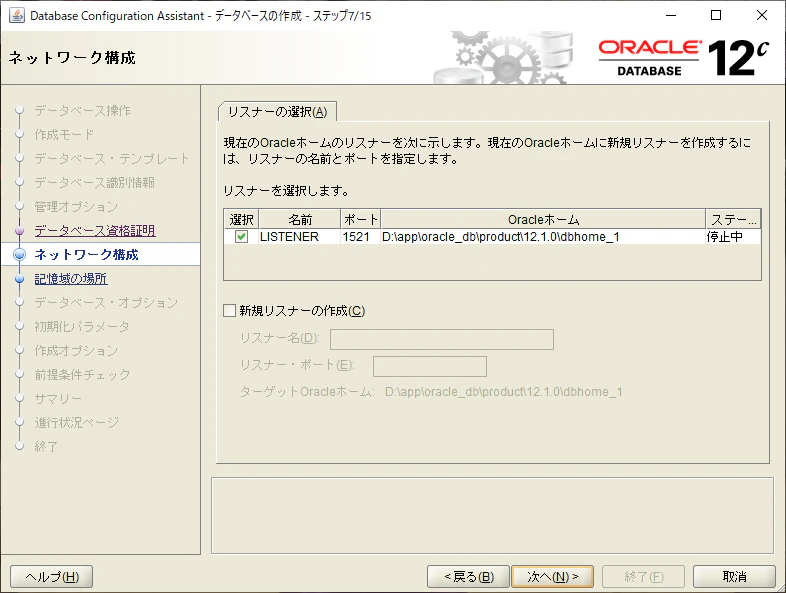The height and width of the screenshot is (593, 786).
Task: Click the 進行状況ページ step
Action: [x=77, y=423]
